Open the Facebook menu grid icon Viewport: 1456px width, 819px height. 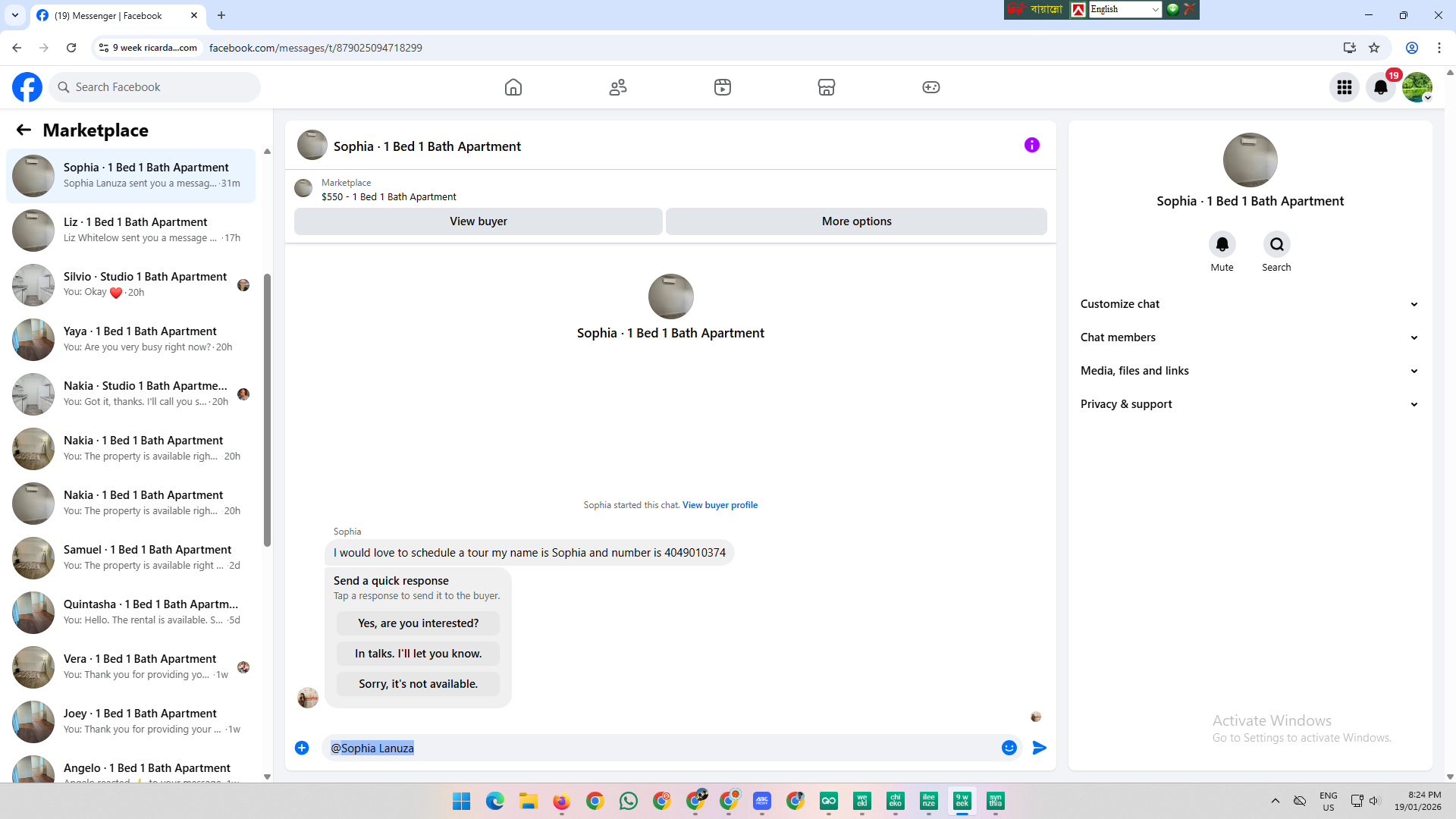[1345, 87]
